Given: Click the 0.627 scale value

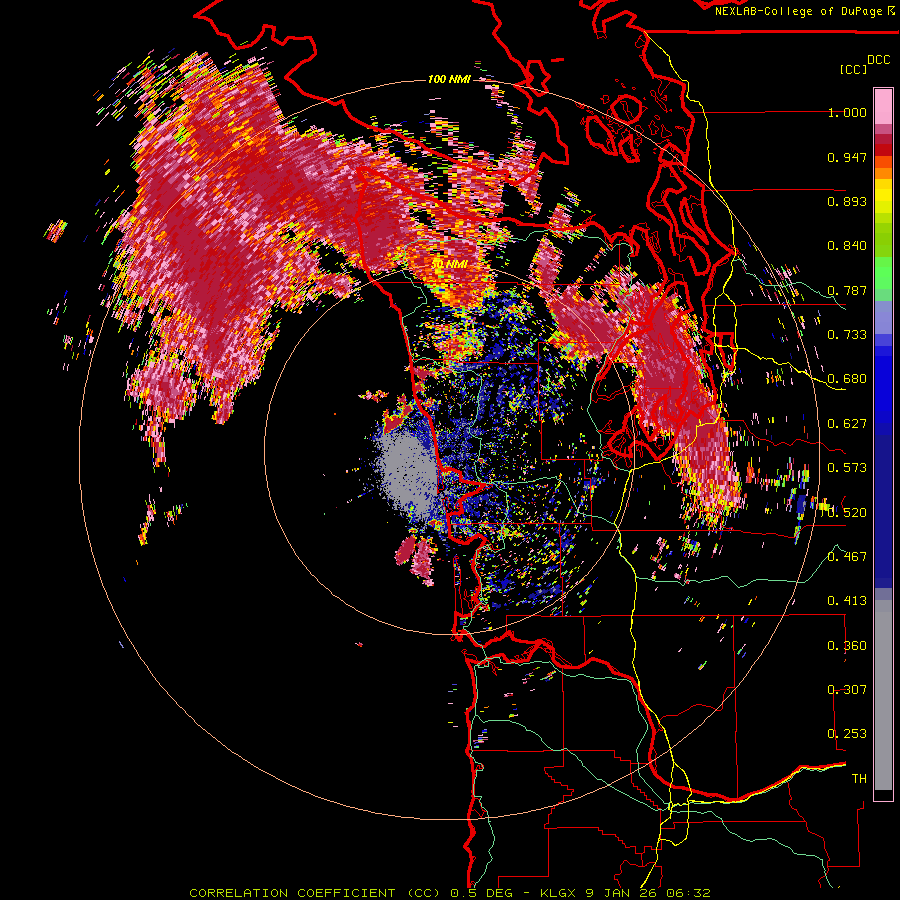Looking at the screenshot, I should coord(847,424).
